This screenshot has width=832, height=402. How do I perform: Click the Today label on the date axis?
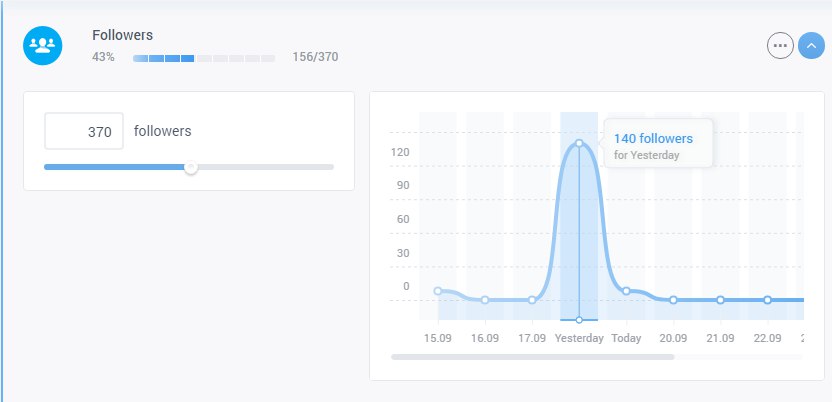click(626, 338)
